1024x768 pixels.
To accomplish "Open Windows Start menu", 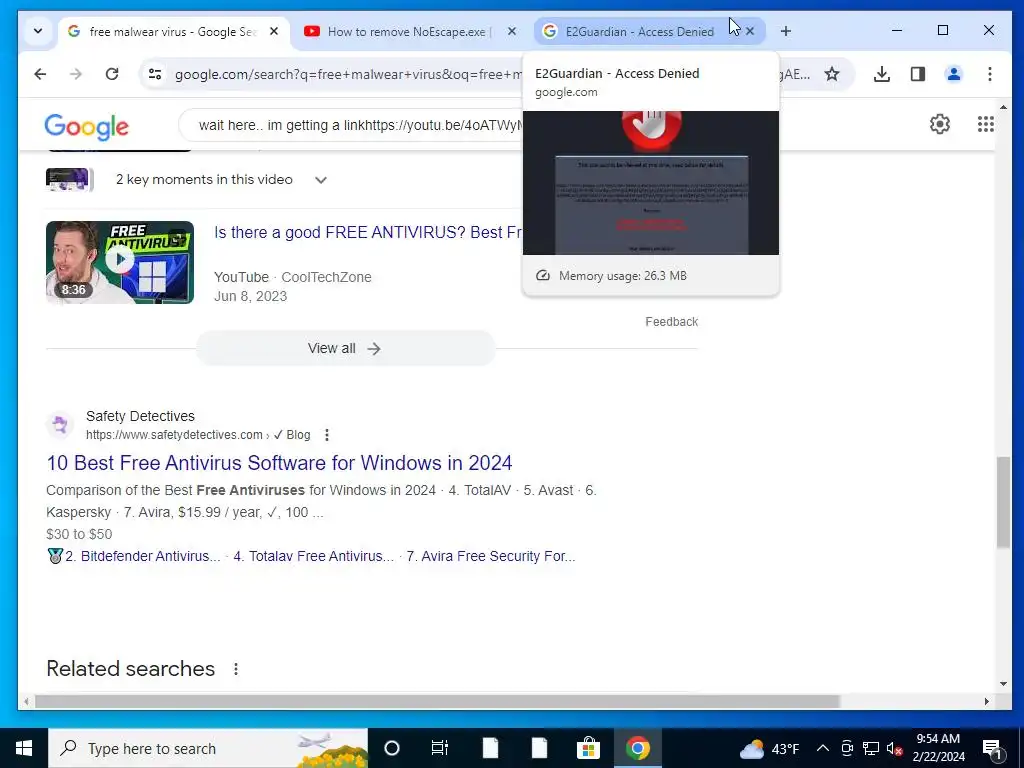I will [x=24, y=748].
